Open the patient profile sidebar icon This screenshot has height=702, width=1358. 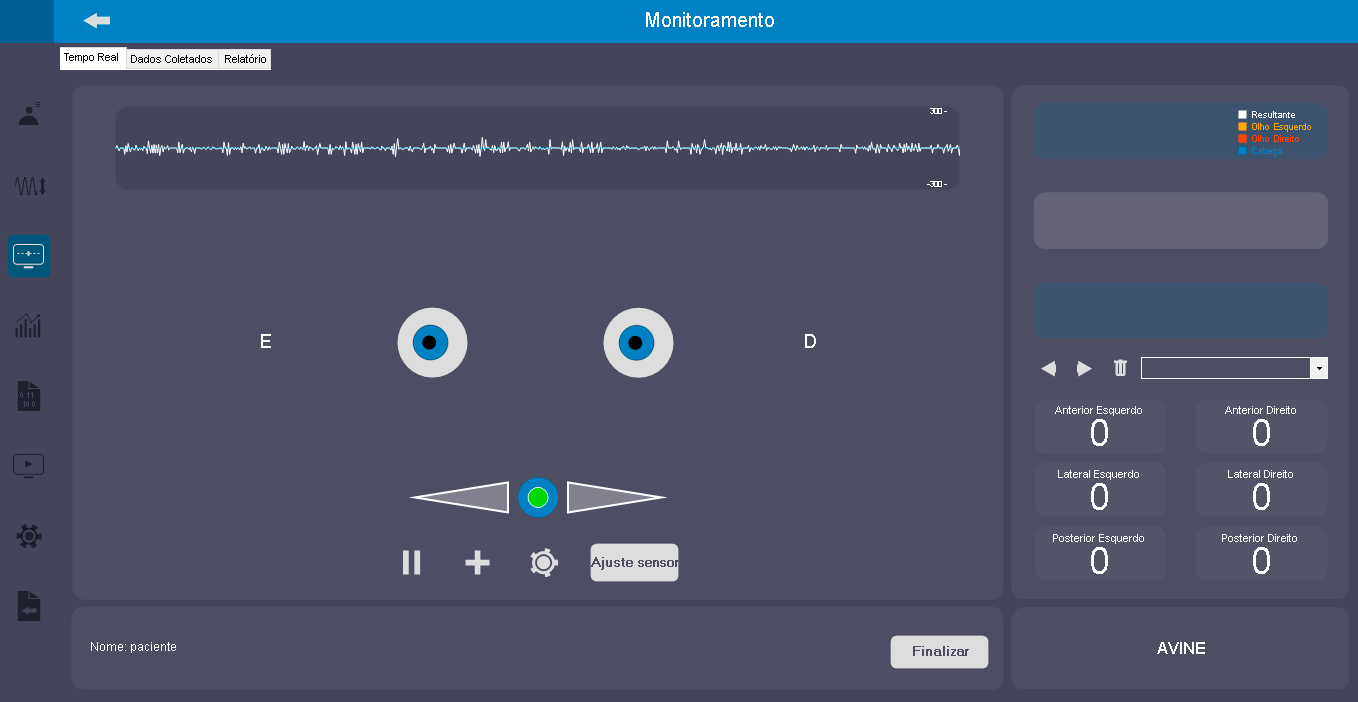coord(29,114)
